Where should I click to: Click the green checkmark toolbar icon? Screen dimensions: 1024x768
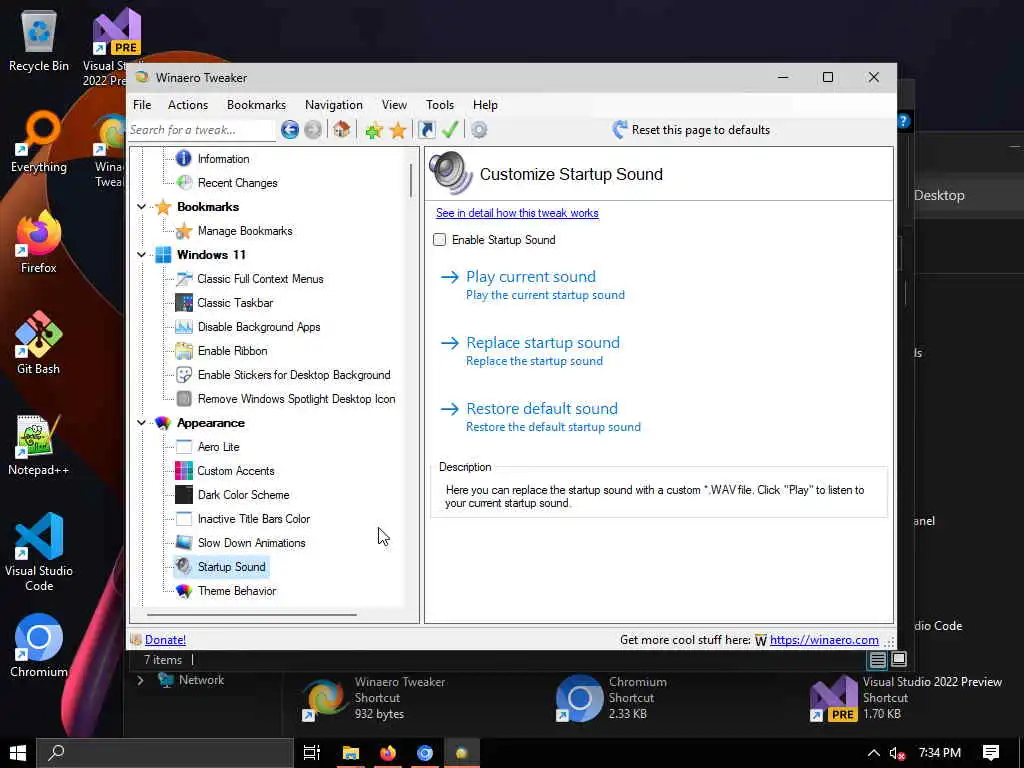(450, 130)
